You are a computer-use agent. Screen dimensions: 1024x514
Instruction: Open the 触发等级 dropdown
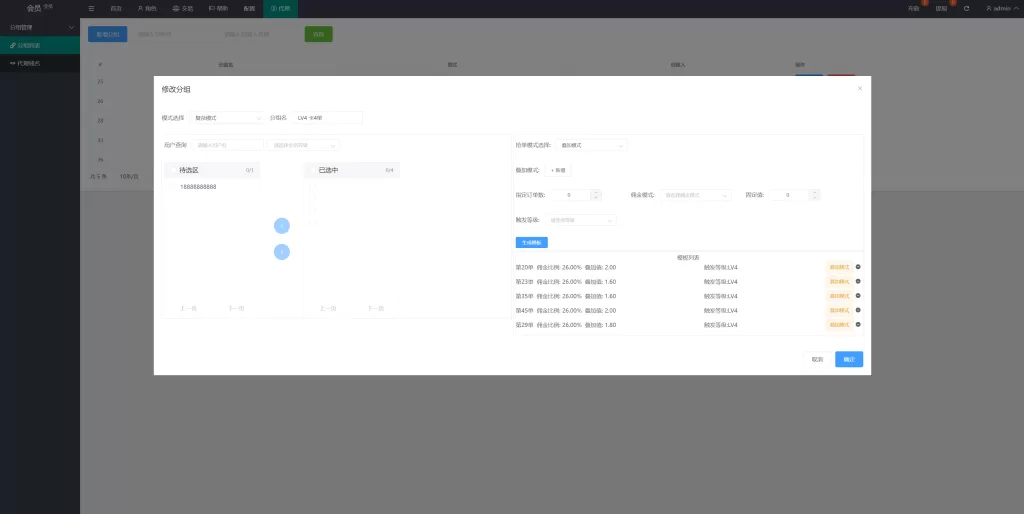581,220
